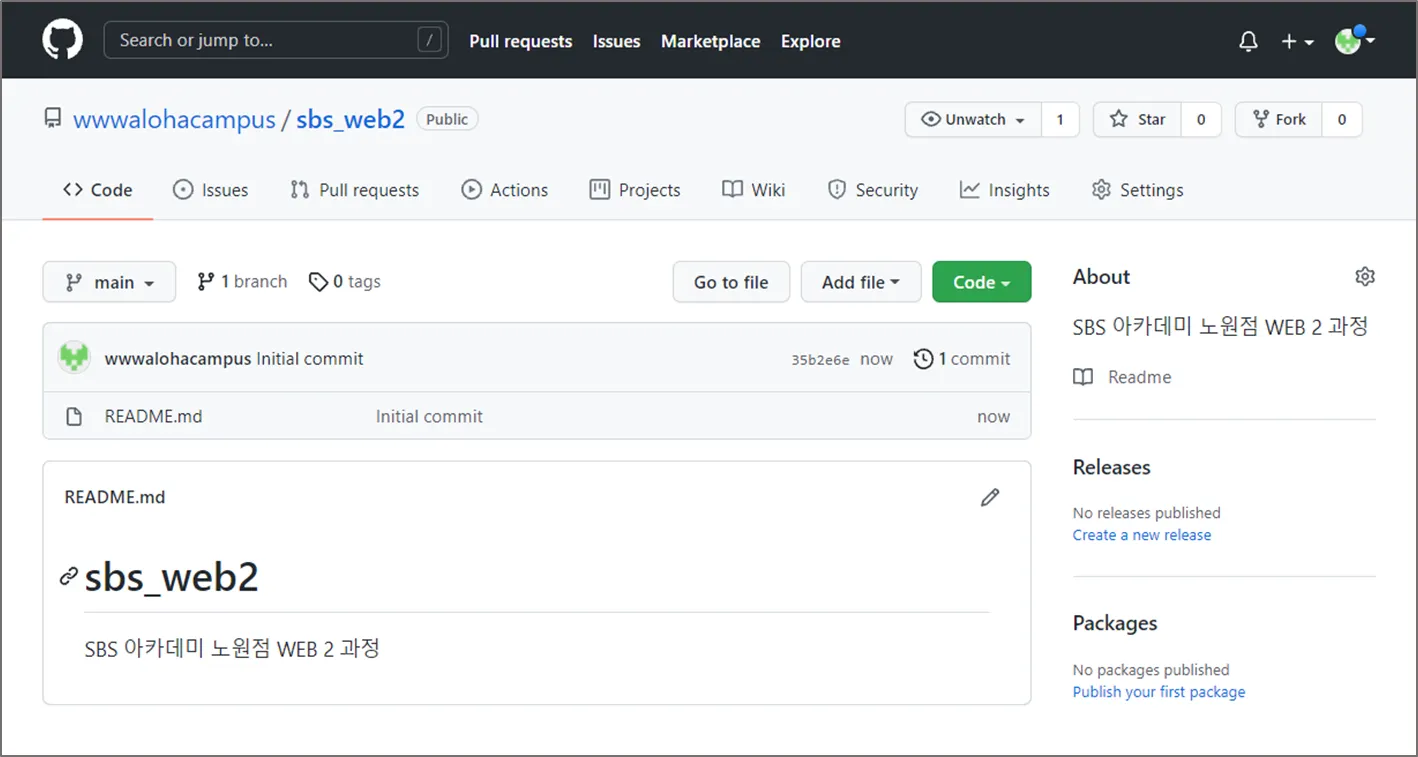1418x757 pixels.
Task: Open the repository Settings tab
Action: (x=1137, y=190)
